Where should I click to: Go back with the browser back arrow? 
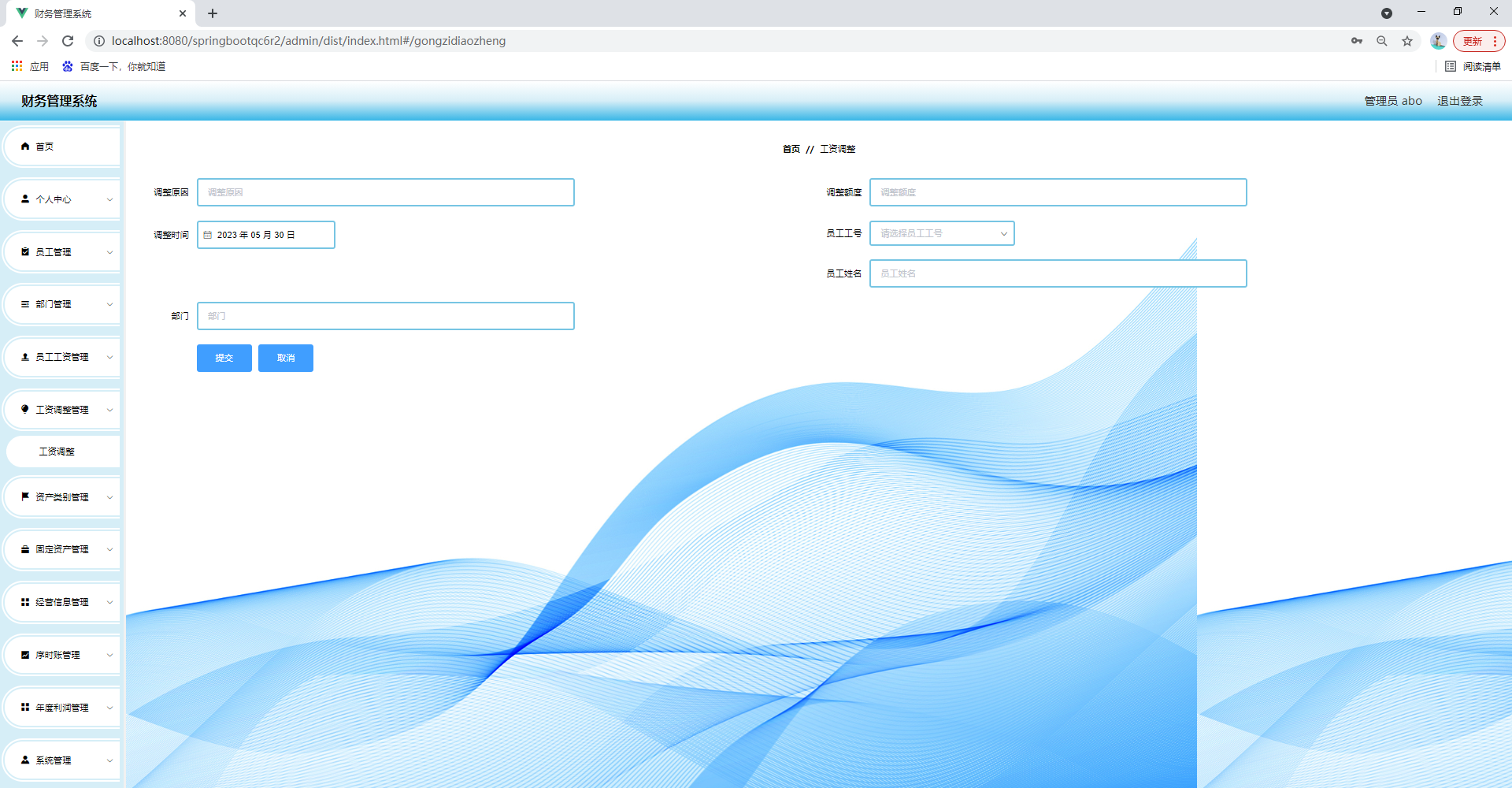click(x=17, y=41)
